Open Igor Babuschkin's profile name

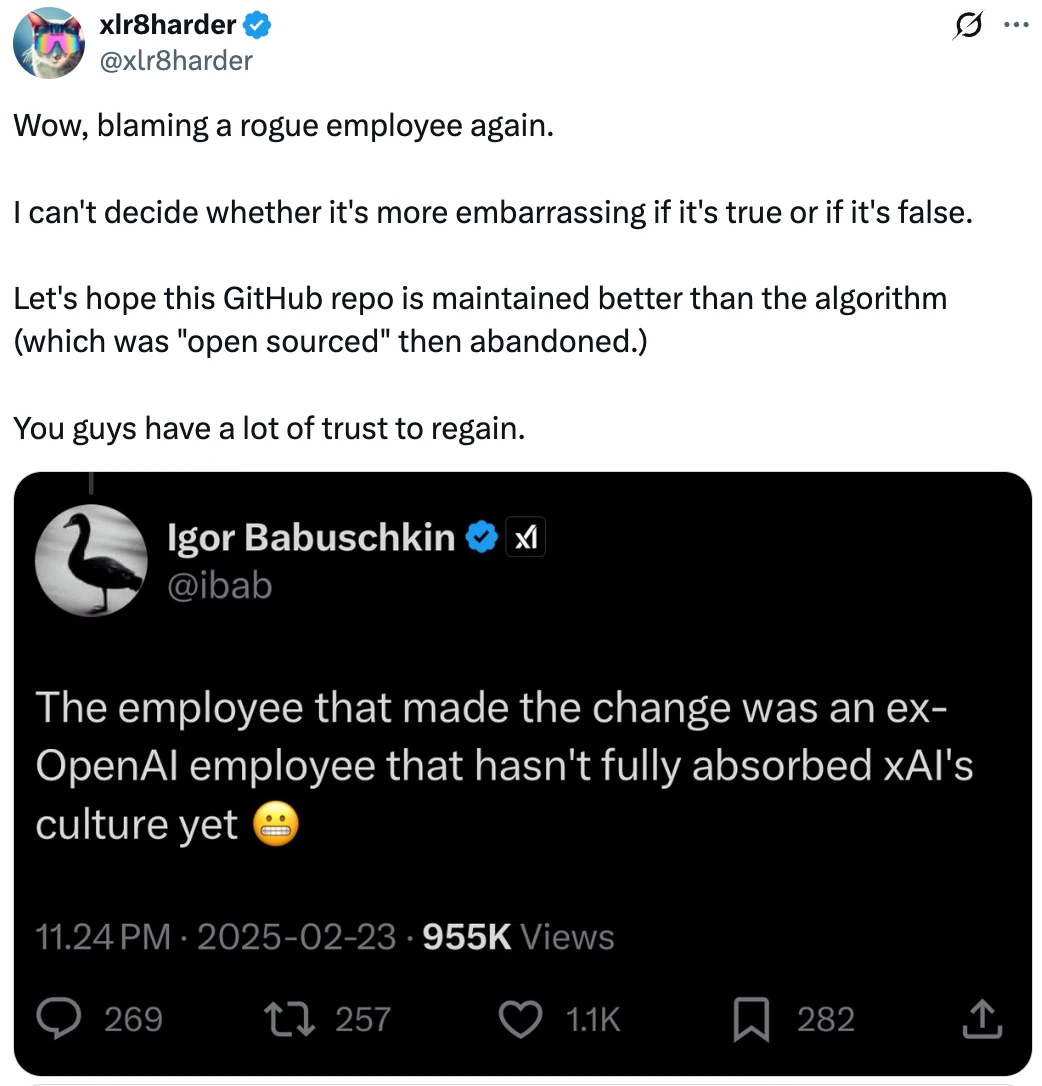tap(311, 537)
